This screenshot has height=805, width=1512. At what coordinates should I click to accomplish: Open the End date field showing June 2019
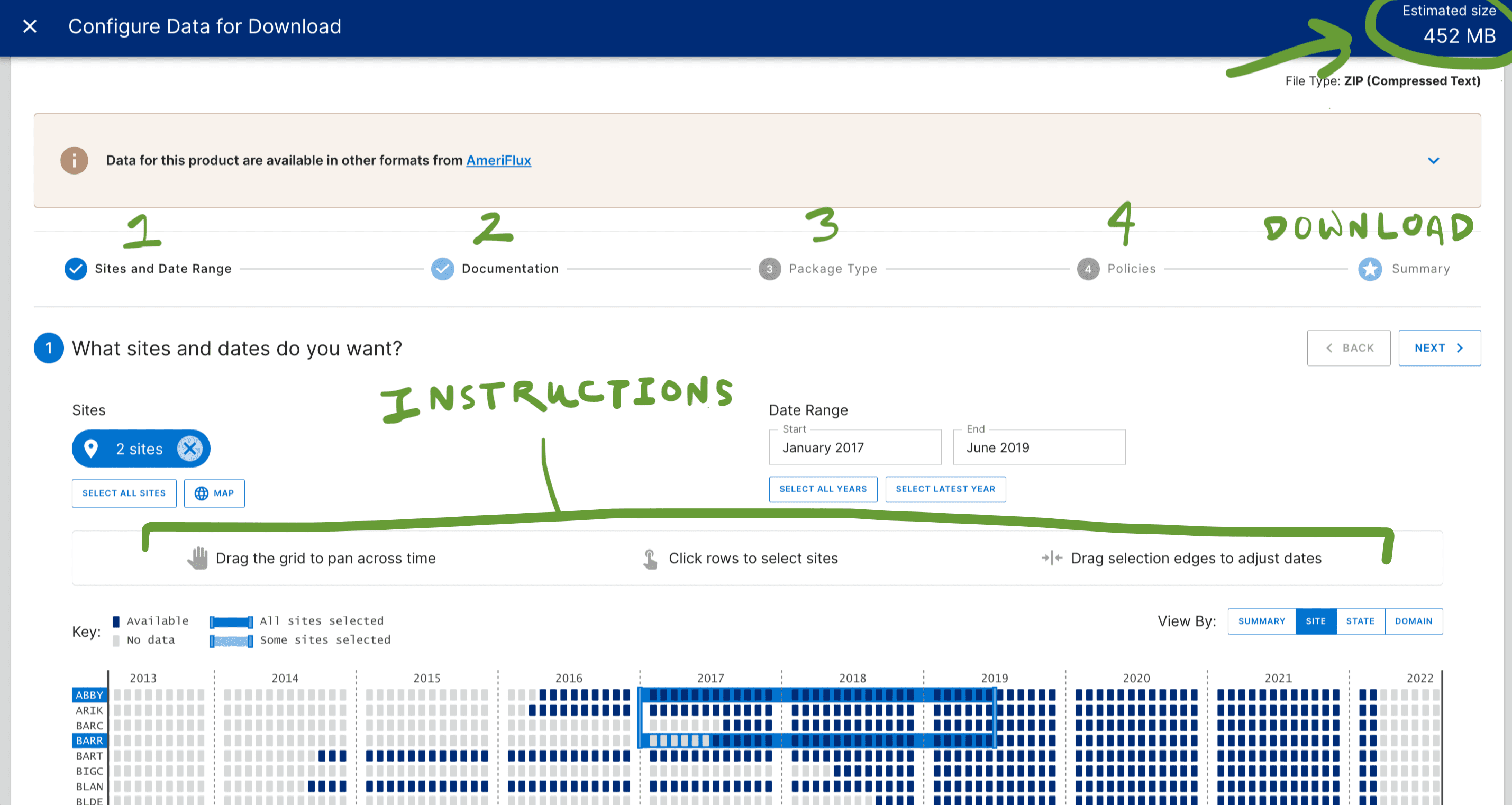(1039, 447)
